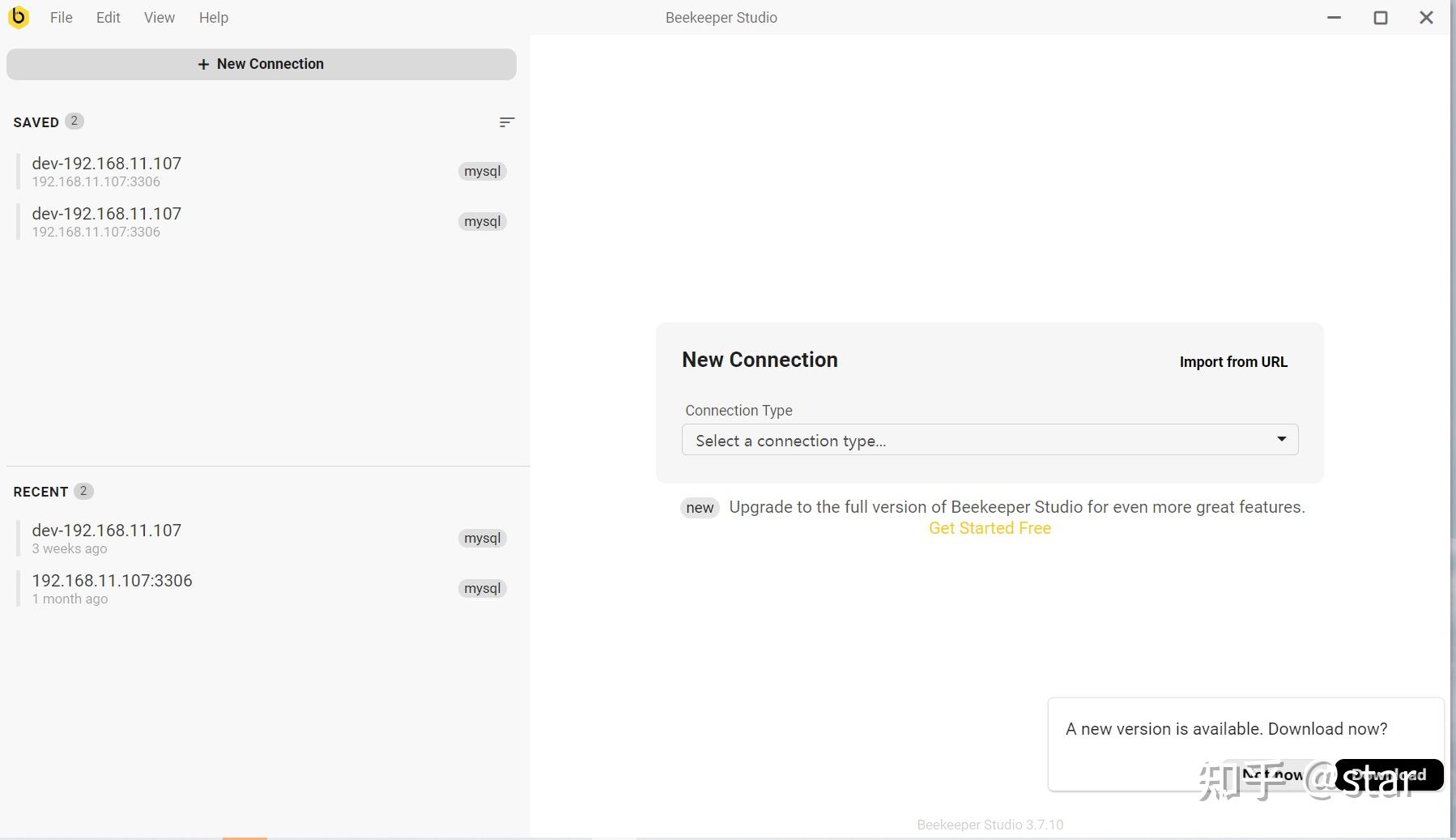Open the Help menu
Screen dimensions: 1456x840
[x=214, y=18]
